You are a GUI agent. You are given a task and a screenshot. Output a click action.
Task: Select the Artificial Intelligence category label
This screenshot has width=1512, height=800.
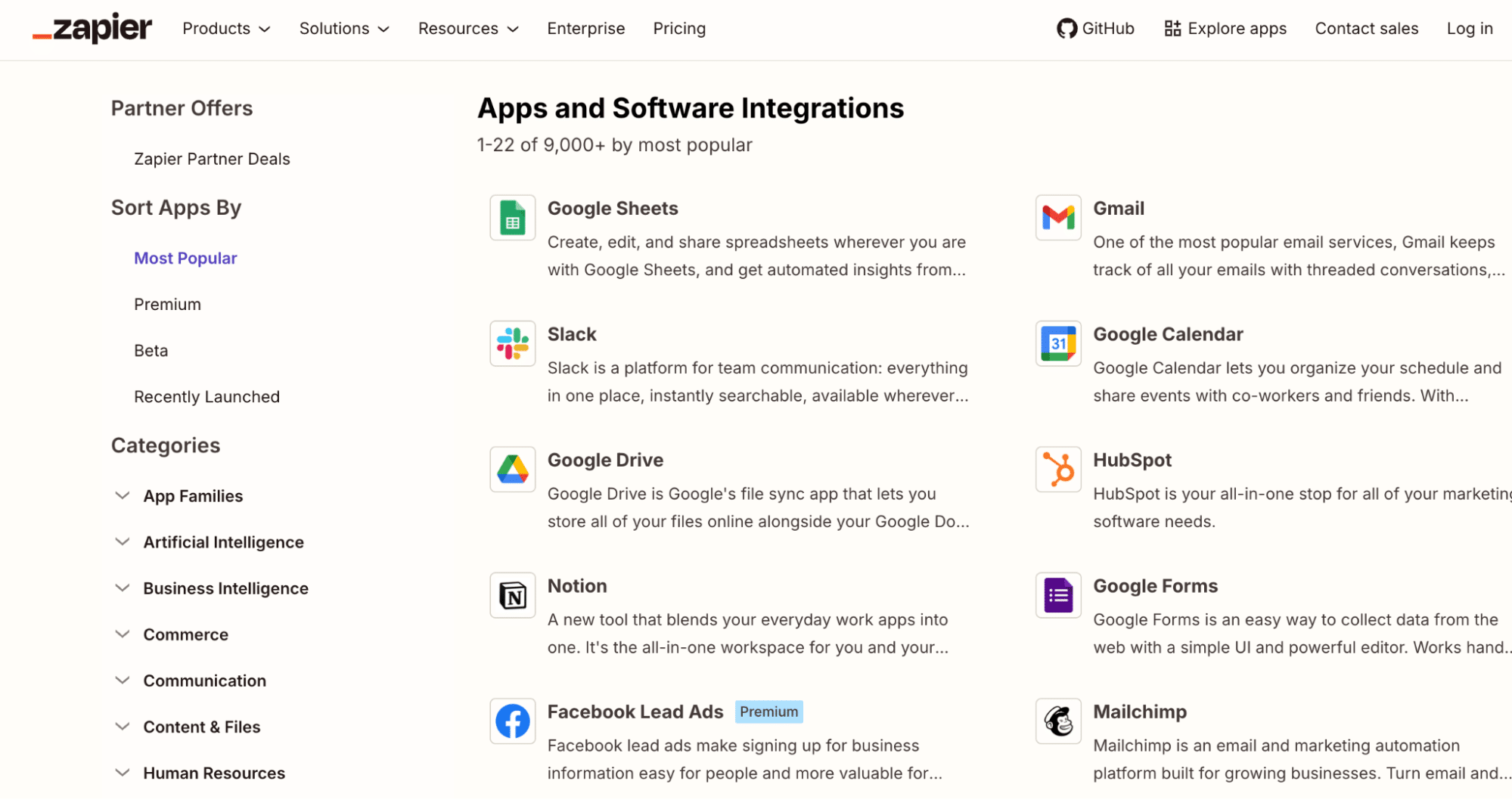(x=223, y=542)
